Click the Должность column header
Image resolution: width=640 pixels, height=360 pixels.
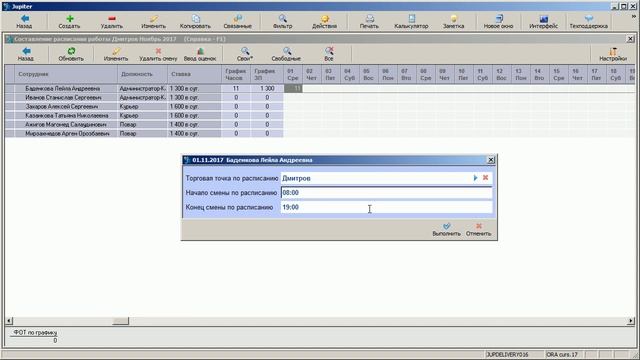(142, 74)
